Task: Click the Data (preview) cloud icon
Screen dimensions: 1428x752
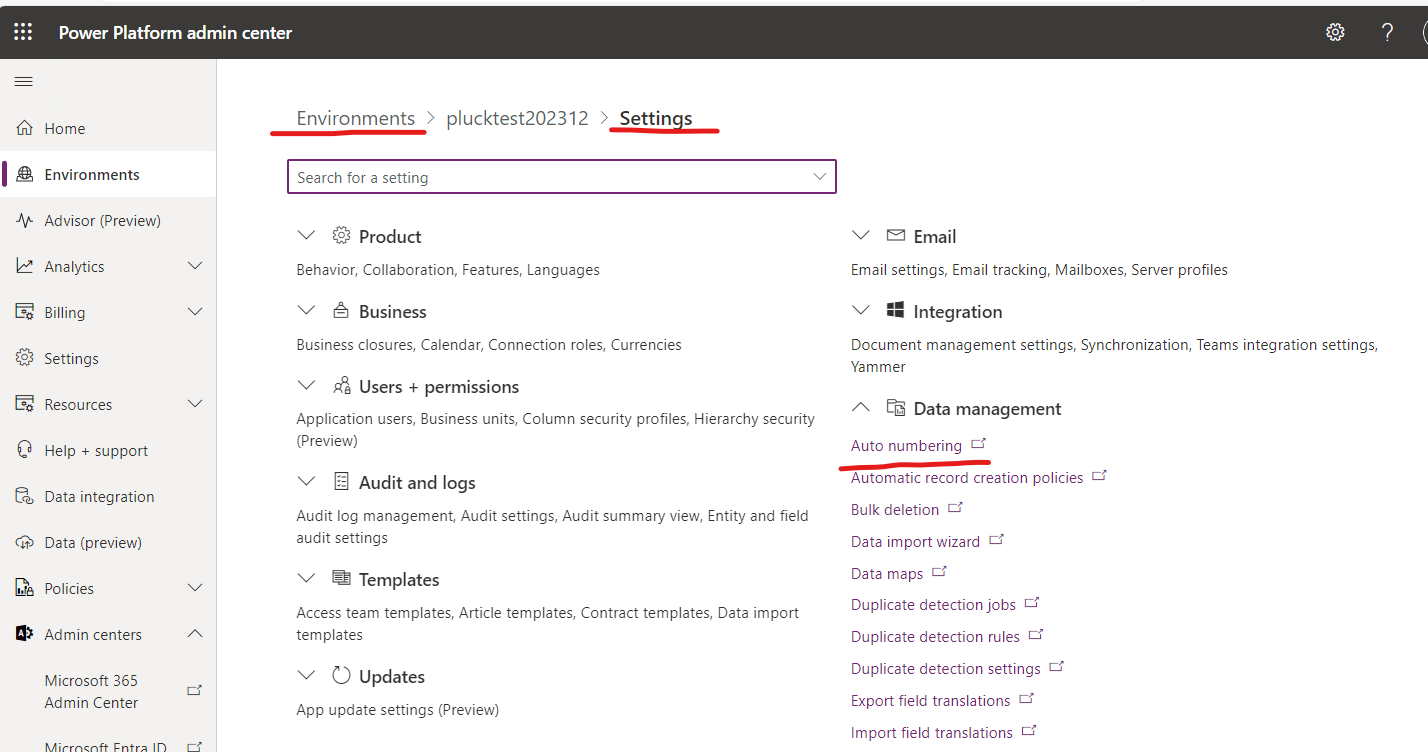Action: coord(25,542)
